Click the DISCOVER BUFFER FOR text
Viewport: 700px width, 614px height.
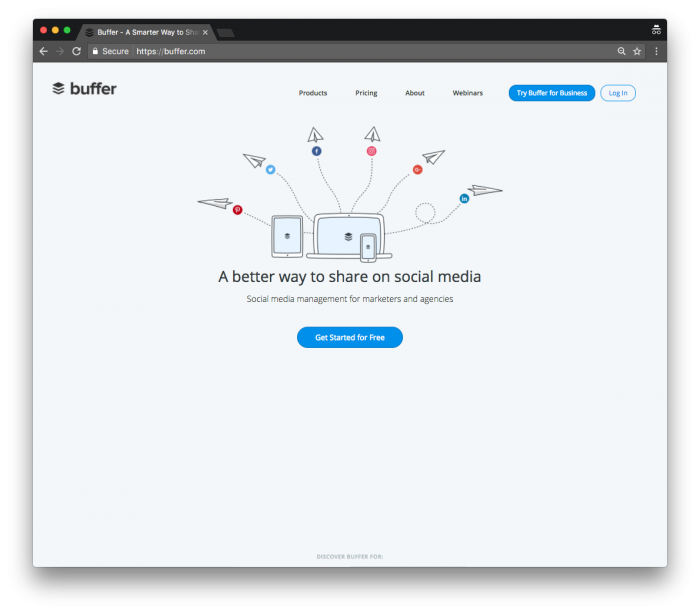(x=350, y=556)
